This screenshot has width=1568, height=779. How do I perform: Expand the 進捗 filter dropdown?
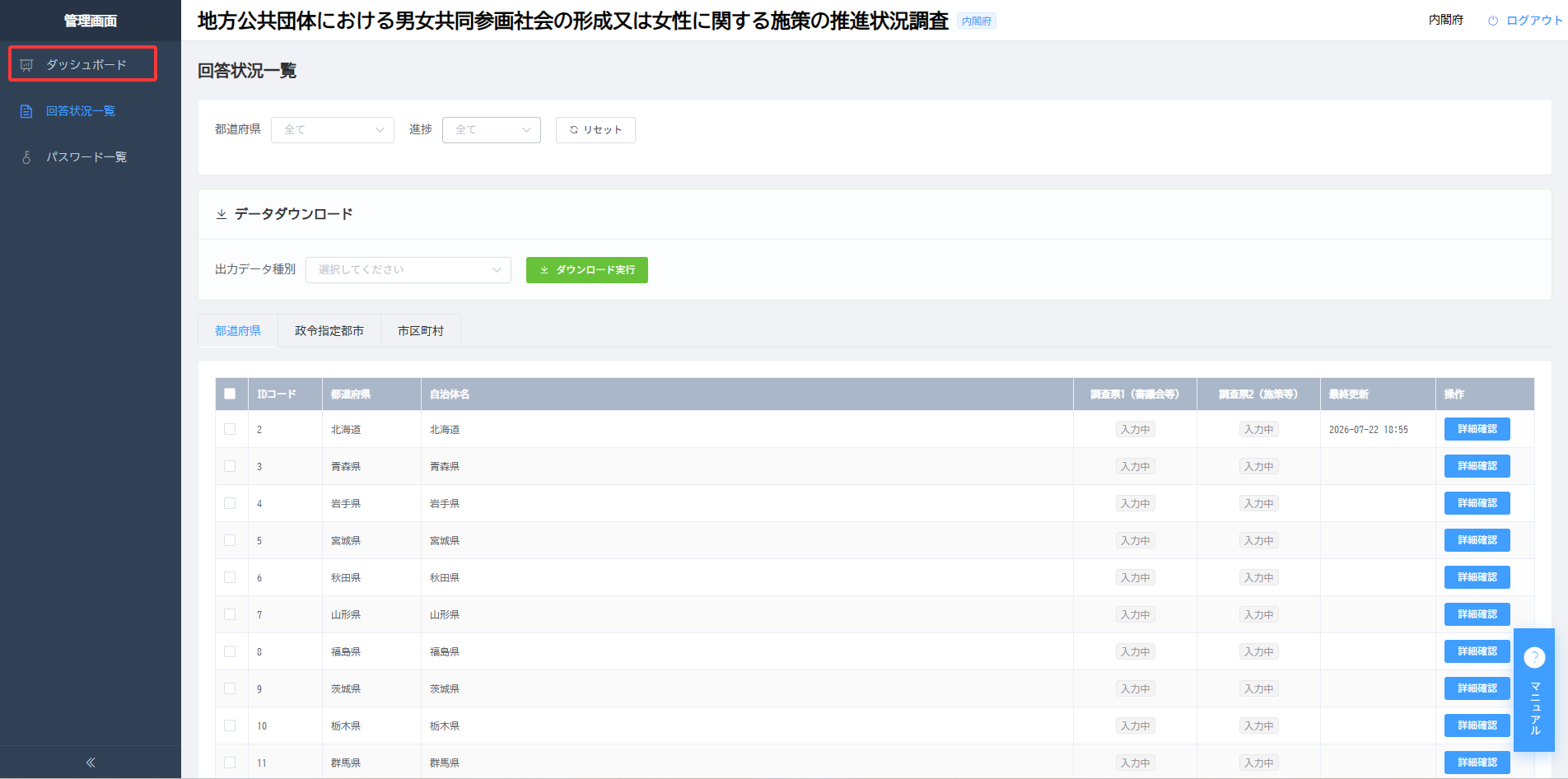[x=492, y=130]
